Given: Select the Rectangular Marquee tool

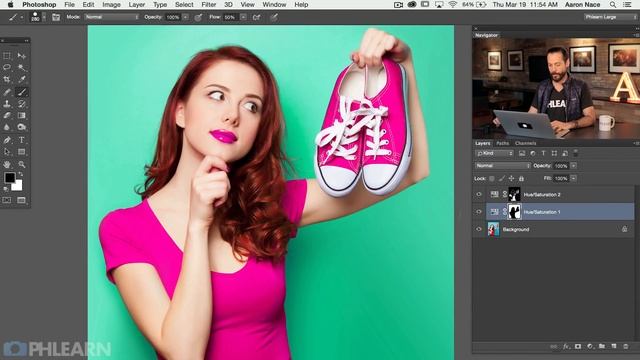Looking at the screenshot, I should pos(7,56).
